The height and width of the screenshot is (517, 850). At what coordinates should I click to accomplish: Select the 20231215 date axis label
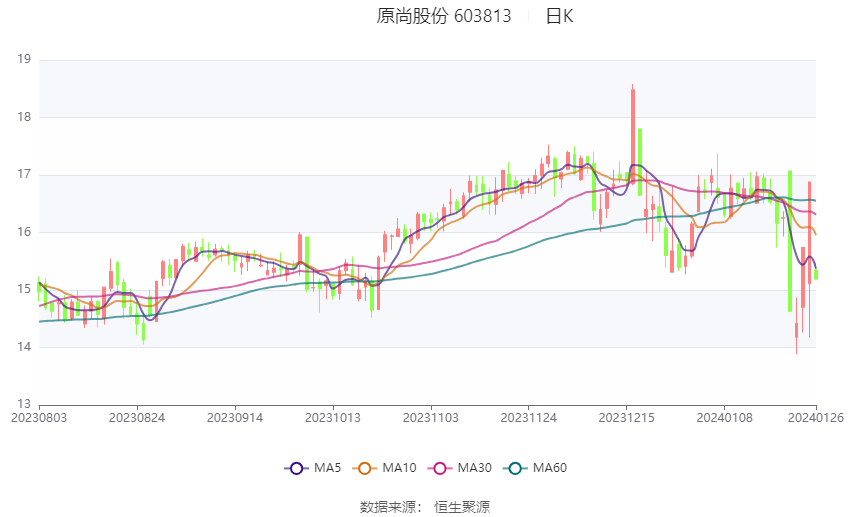tap(626, 418)
